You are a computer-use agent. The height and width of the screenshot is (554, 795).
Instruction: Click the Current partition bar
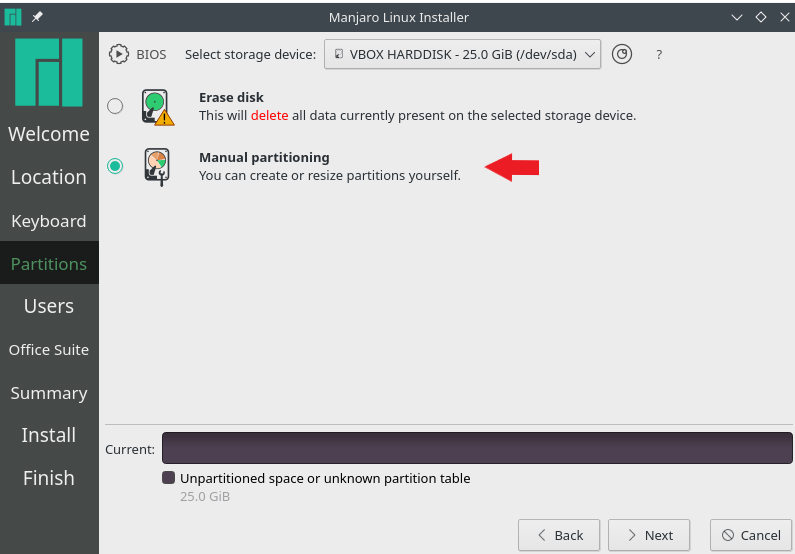coord(477,448)
